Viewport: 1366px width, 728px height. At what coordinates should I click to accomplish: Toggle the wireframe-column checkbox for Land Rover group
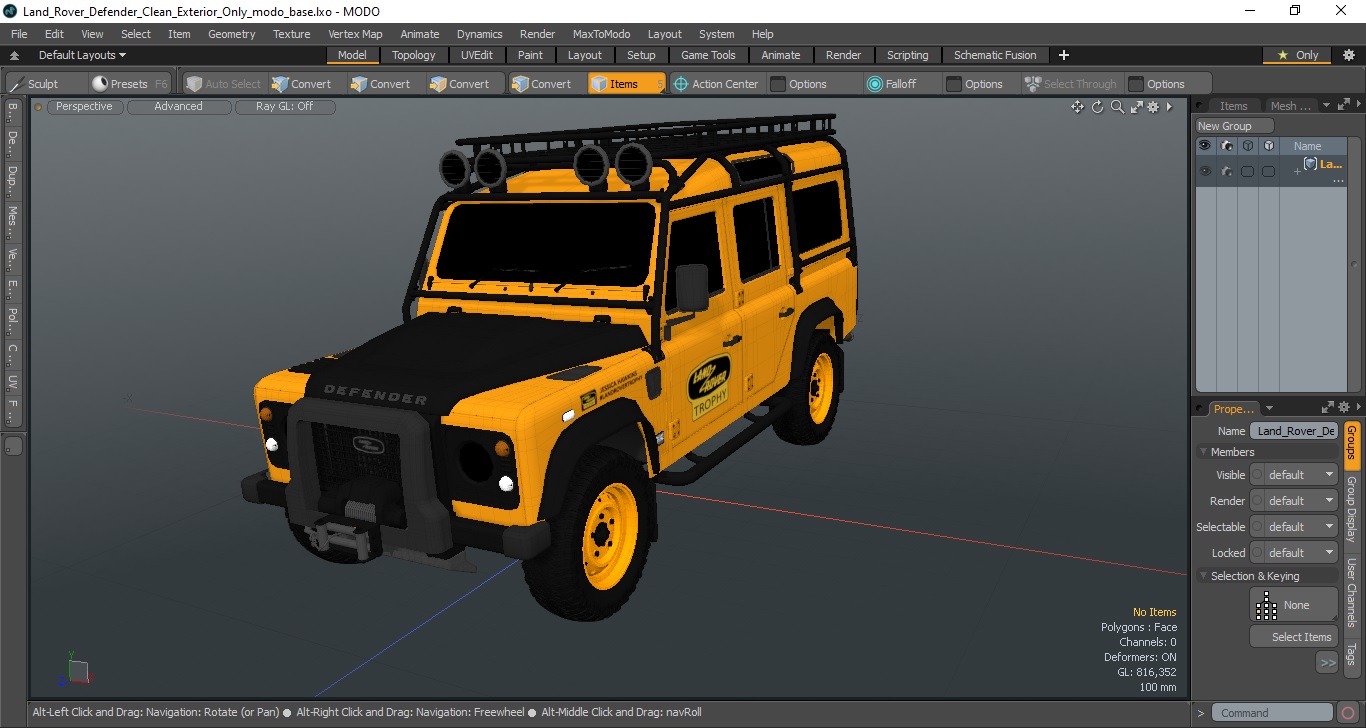[1247, 171]
